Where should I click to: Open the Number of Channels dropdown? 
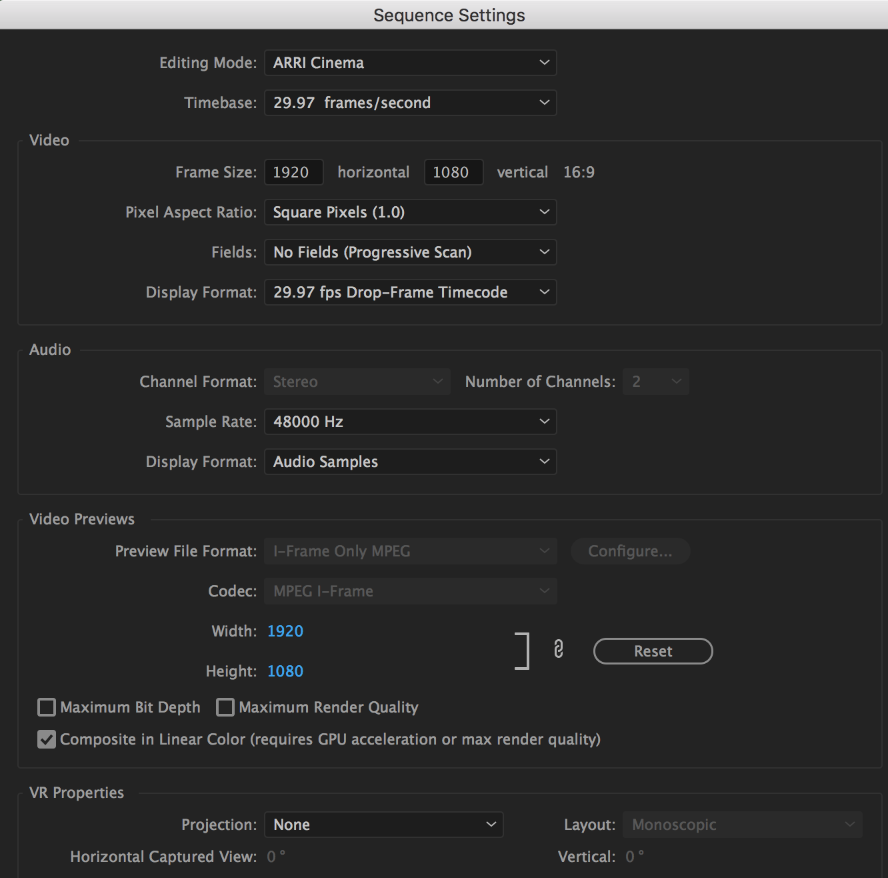pyautogui.click(x=656, y=381)
